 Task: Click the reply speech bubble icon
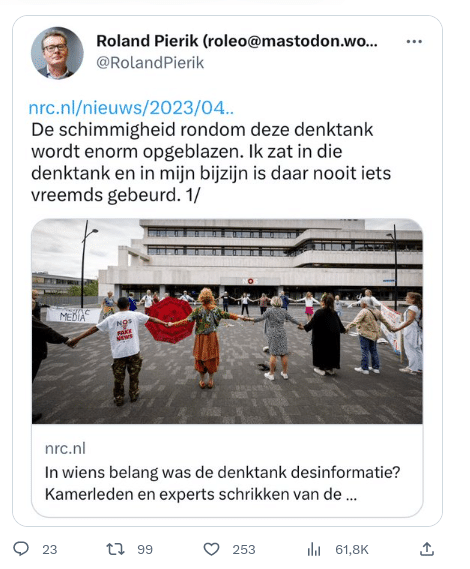[x=21, y=549]
